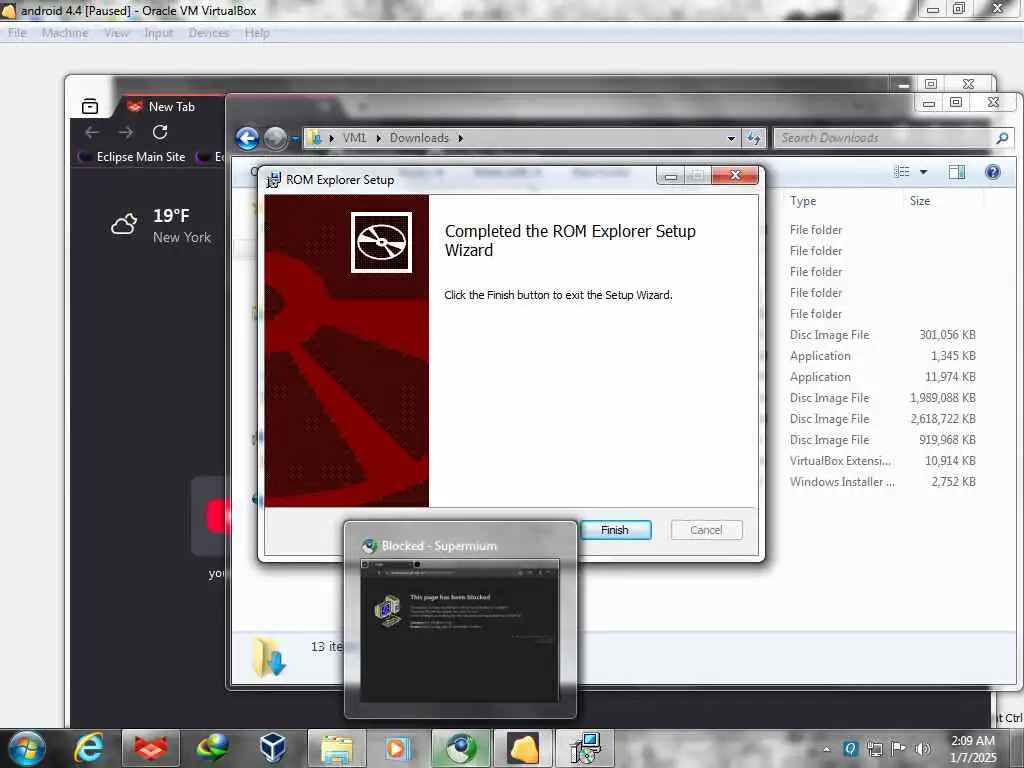The image size is (1024, 768).
Task: Open the Windows Start button
Action: (x=27, y=749)
